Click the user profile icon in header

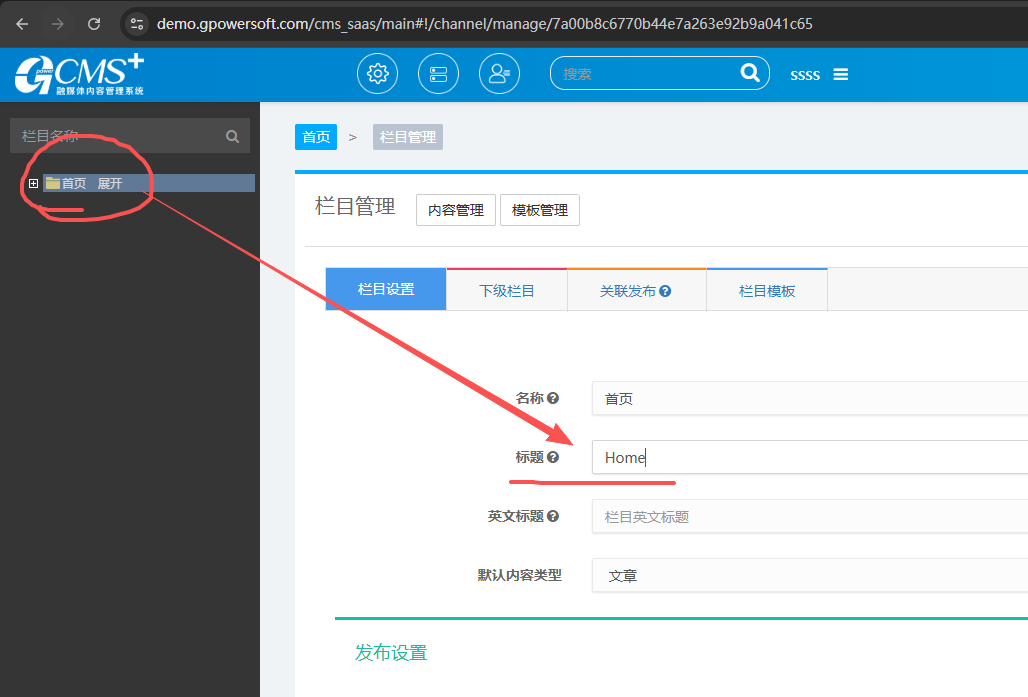(x=499, y=74)
